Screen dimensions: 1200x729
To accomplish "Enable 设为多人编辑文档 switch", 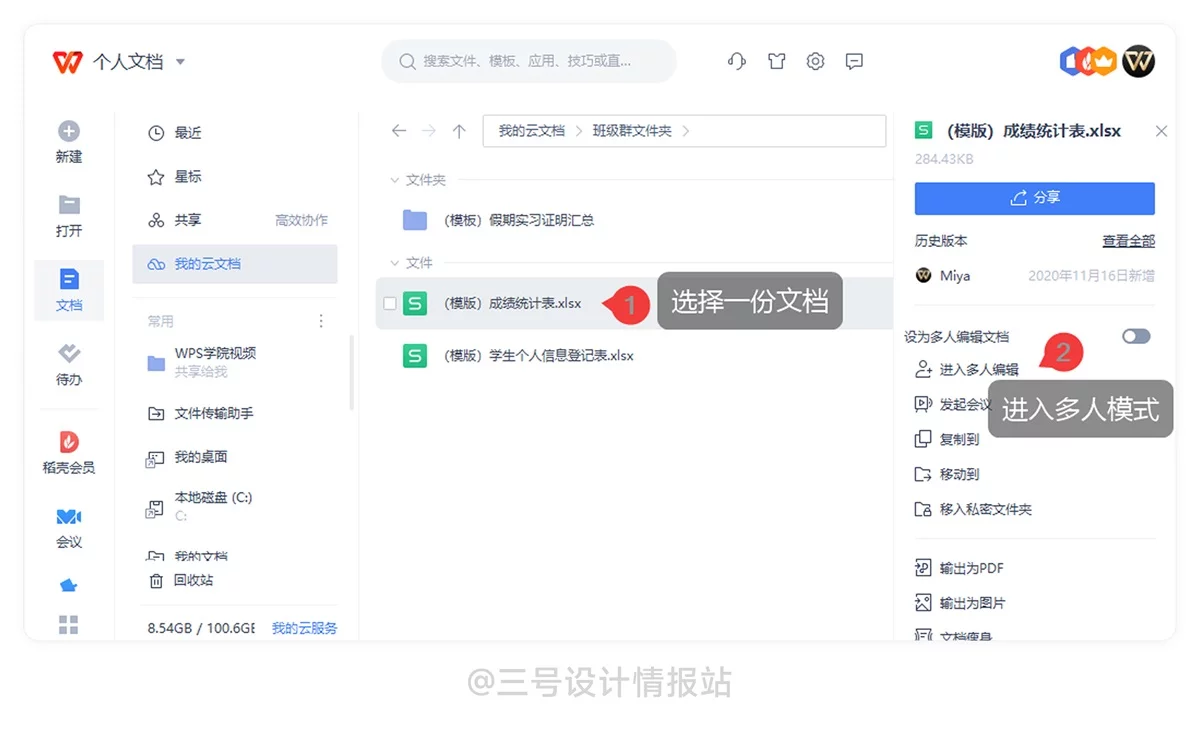I will 1135,337.
